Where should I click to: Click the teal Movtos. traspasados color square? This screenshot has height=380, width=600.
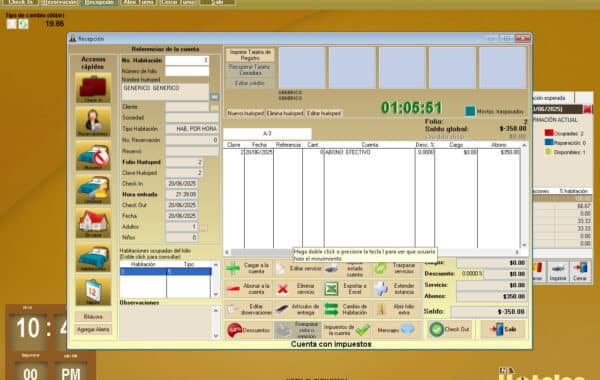[x=470, y=111]
